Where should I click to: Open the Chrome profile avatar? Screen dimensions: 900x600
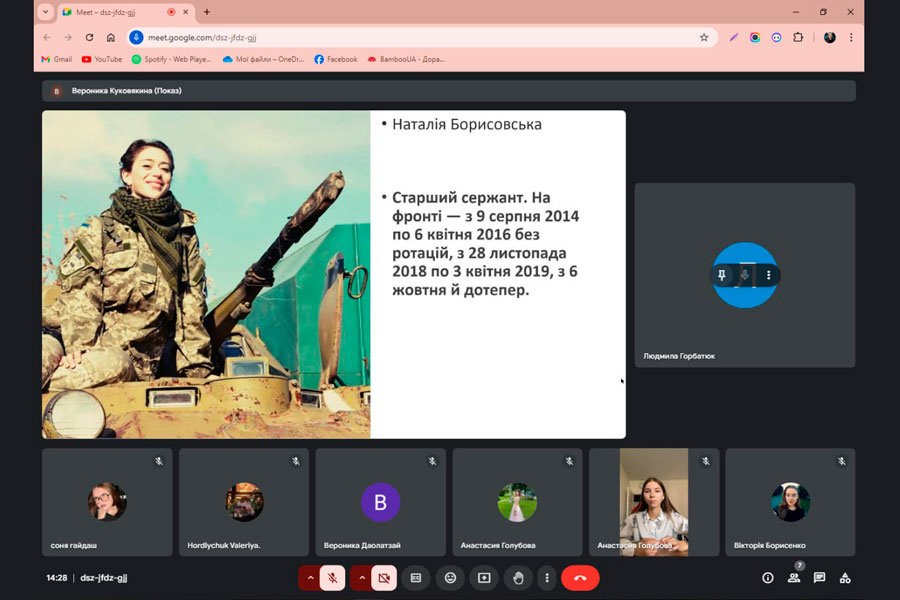829,37
